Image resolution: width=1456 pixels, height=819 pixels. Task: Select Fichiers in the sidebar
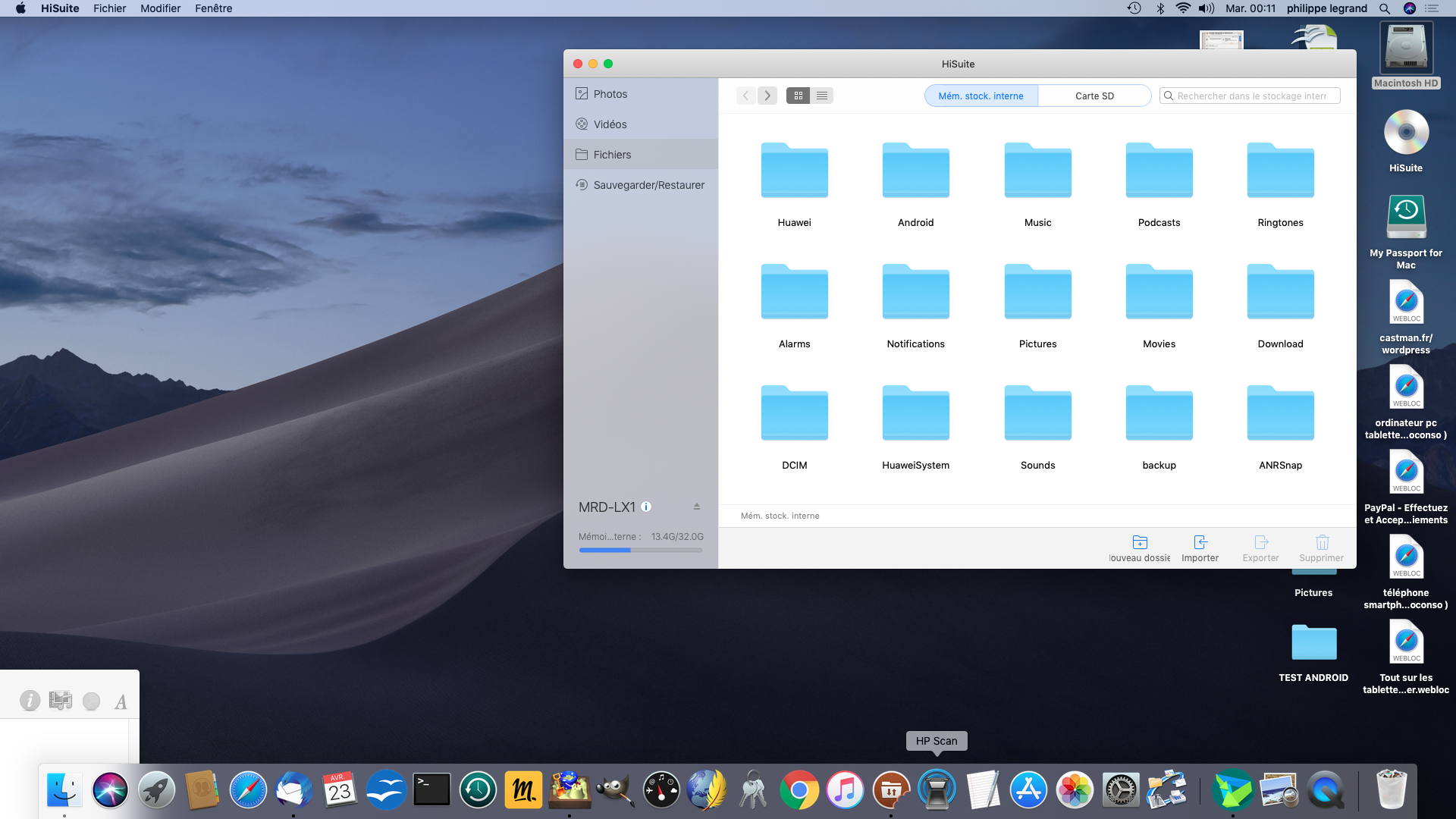[x=641, y=154]
